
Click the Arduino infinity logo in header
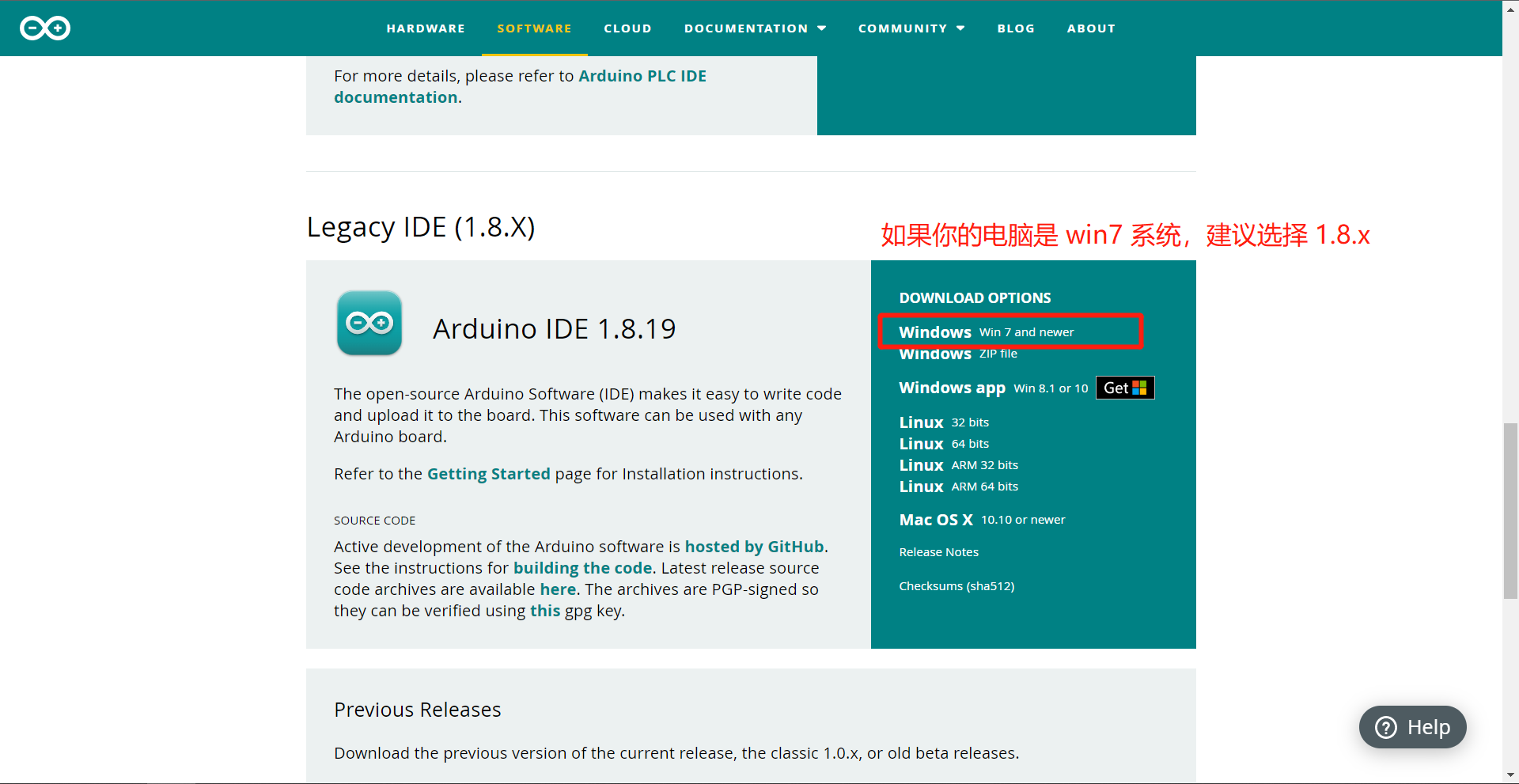pos(45,28)
